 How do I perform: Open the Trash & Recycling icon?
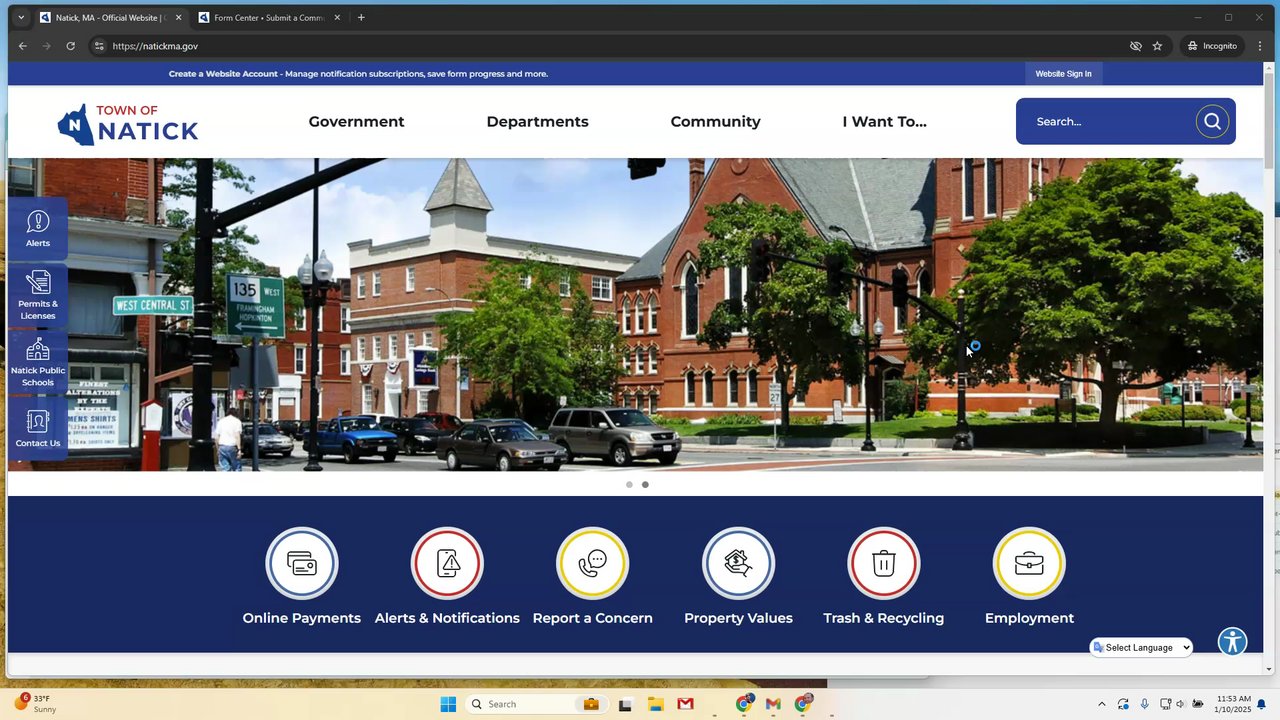[884, 563]
